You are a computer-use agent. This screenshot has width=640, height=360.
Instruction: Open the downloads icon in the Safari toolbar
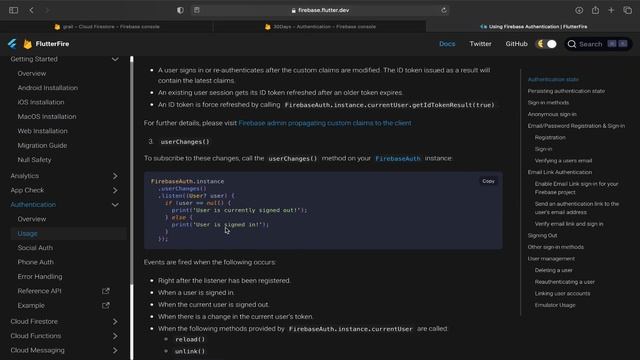(x=579, y=10)
